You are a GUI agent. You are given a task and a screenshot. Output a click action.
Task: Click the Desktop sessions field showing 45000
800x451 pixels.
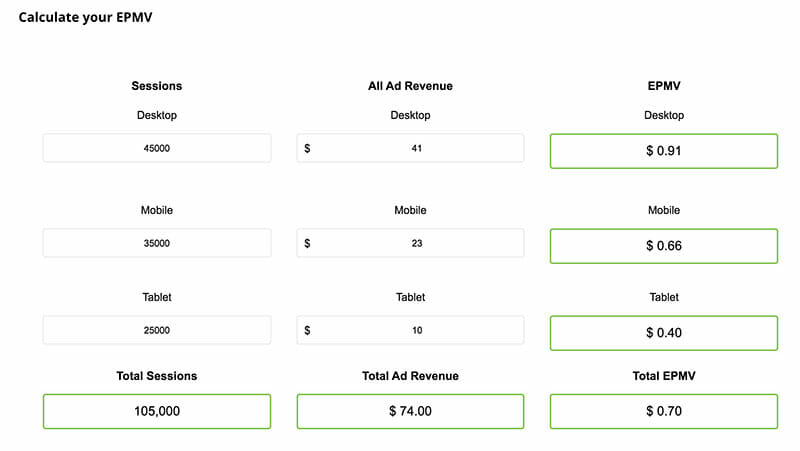coord(156,148)
